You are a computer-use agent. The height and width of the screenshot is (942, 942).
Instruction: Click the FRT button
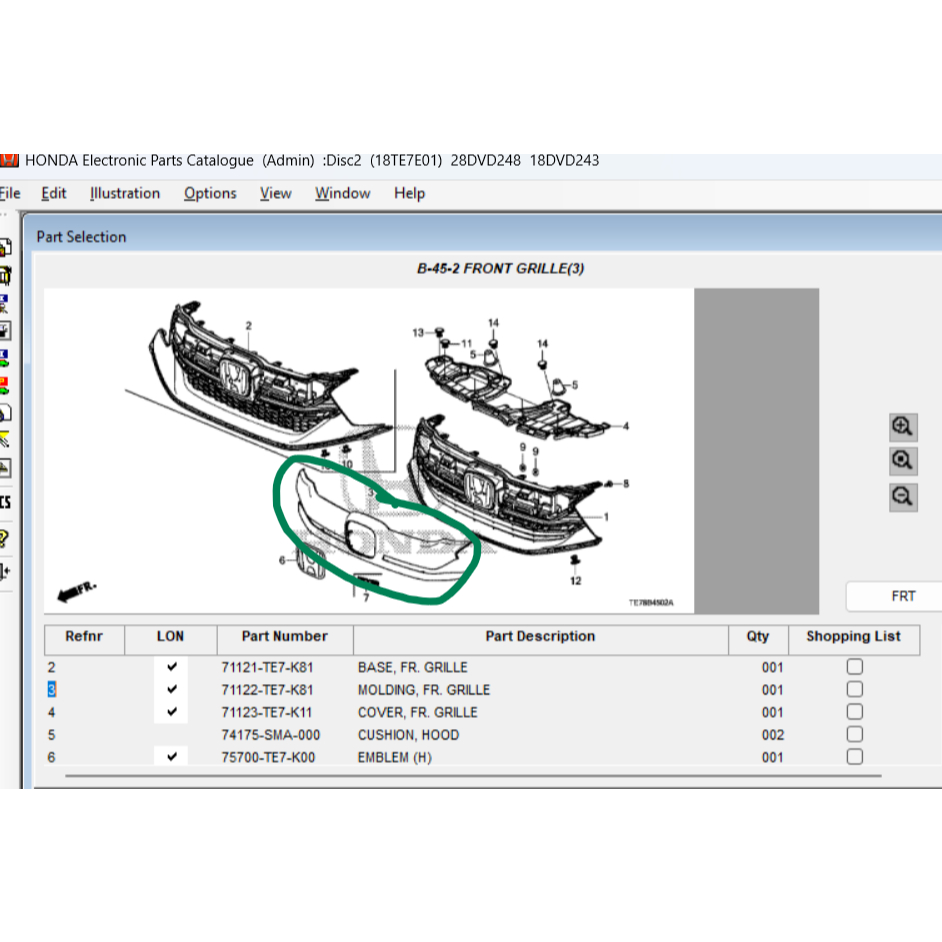coord(902,596)
